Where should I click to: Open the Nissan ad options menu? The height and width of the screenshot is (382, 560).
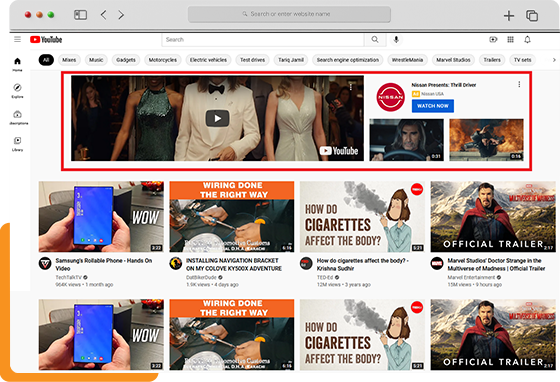(519, 84)
